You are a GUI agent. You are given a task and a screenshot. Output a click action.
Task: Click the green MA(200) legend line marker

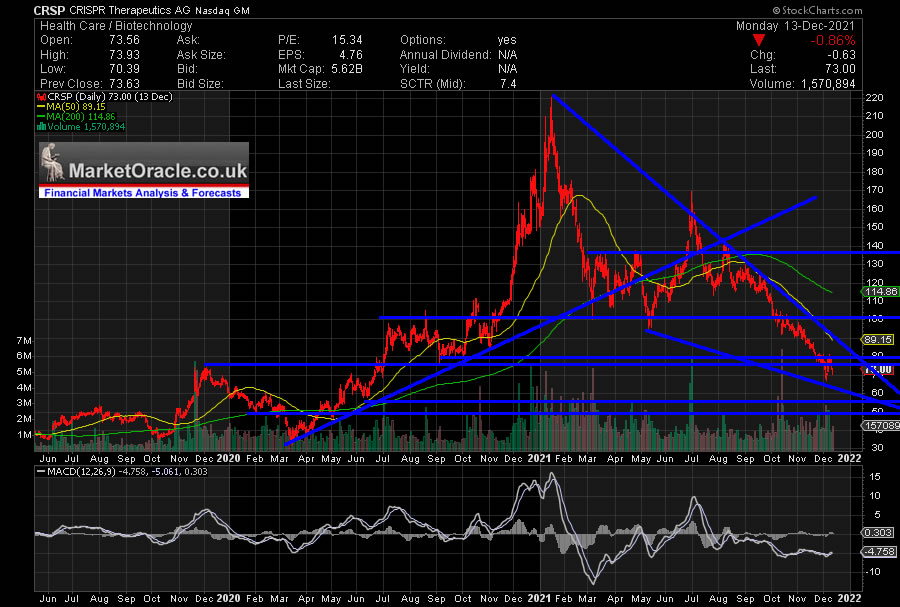pyautogui.click(x=39, y=114)
